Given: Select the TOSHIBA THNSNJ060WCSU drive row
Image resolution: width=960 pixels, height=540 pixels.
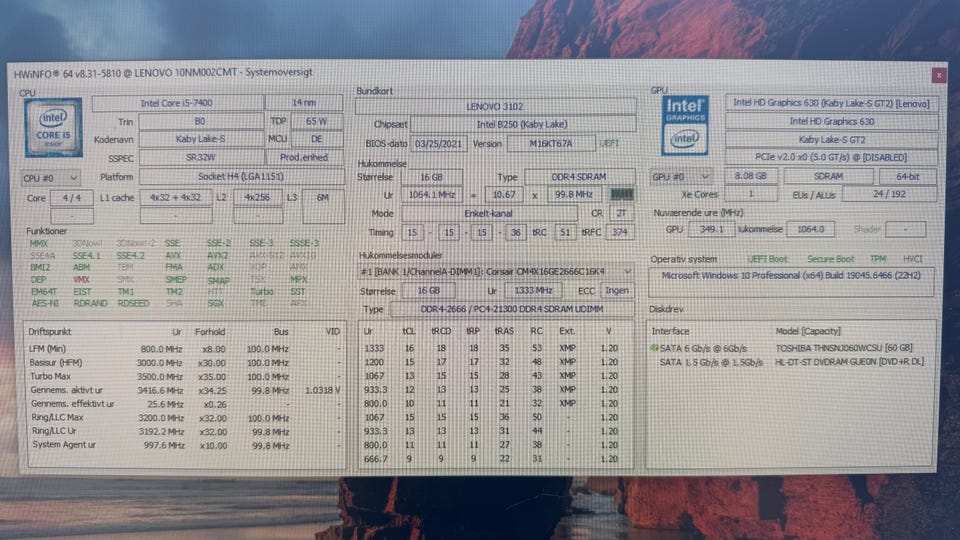Looking at the screenshot, I should point(789,348).
